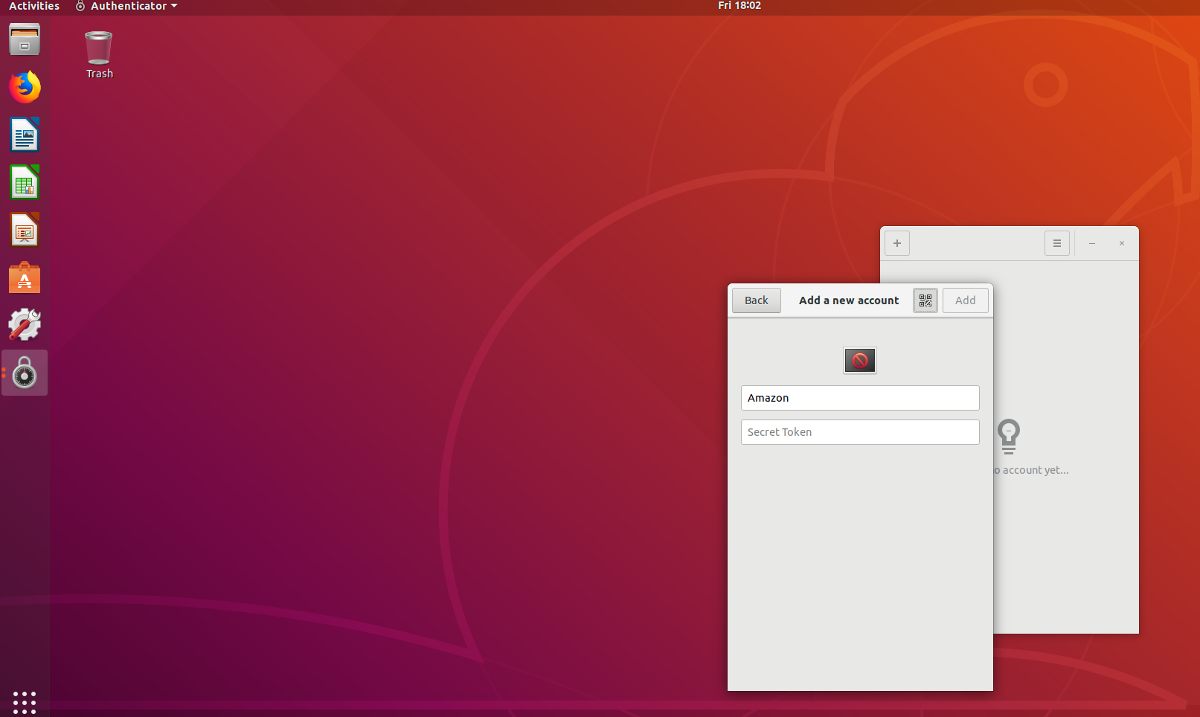This screenshot has height=717, width=1200.
Task: Open Activities overview
Action: pyautogui.click(x=34, y=6)
